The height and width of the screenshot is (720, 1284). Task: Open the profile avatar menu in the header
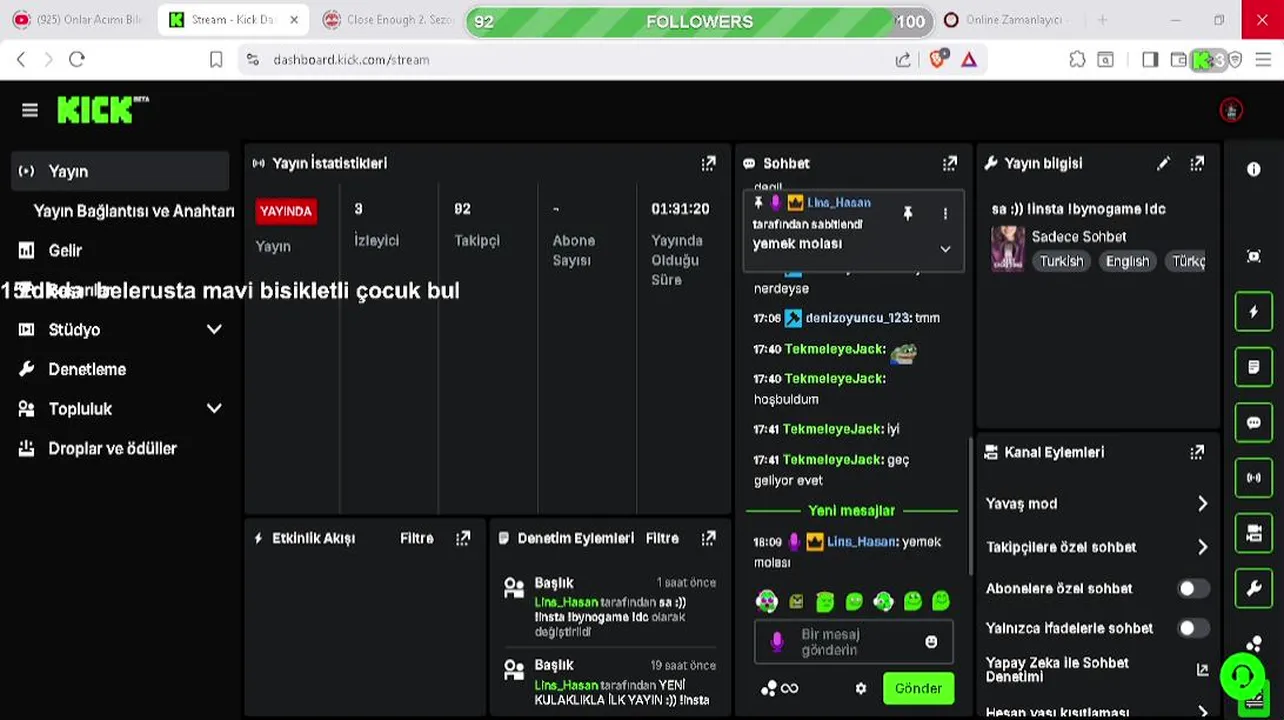pyautogui.click(x=1231, y=111)
